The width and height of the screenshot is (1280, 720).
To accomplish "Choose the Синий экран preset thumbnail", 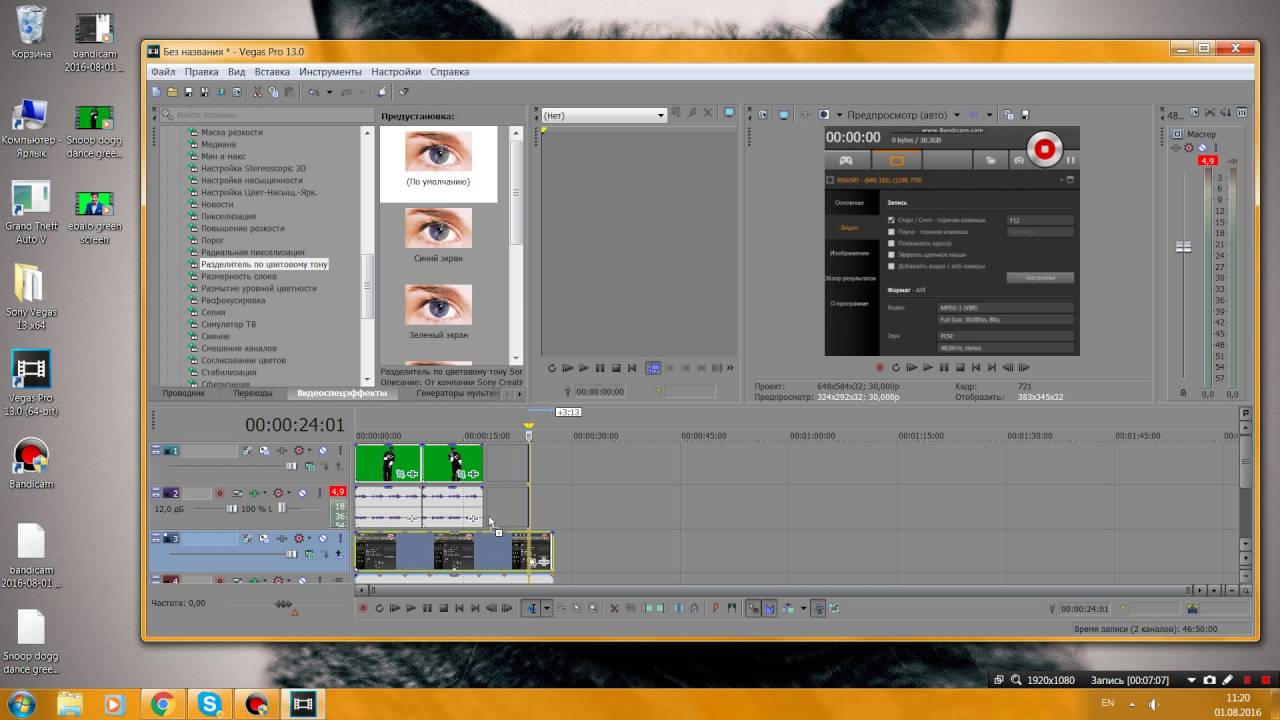I will (x=438, y=229).
